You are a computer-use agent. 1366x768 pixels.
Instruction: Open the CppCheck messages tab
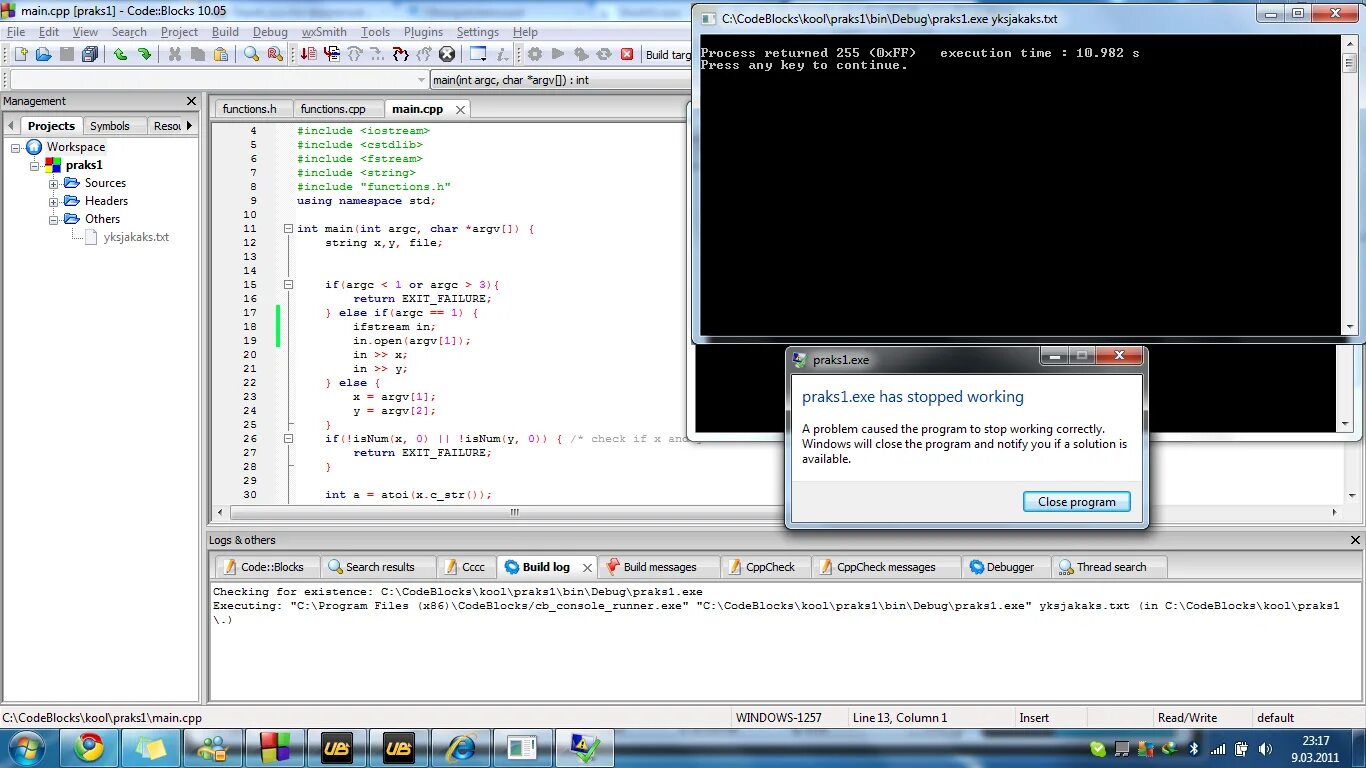[x=886, y=567]
